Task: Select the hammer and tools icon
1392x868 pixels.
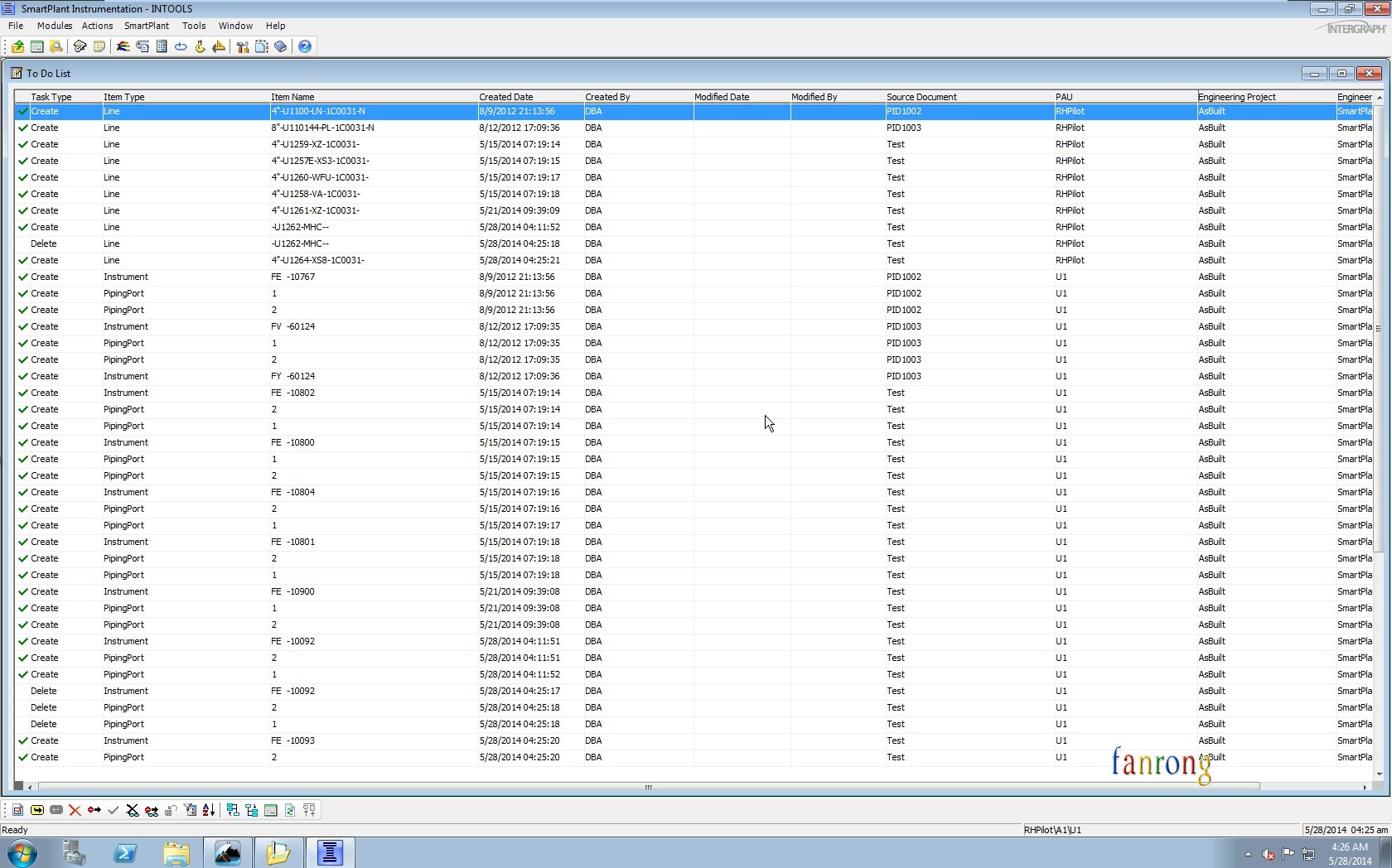Action: click(x=242, y=46)
